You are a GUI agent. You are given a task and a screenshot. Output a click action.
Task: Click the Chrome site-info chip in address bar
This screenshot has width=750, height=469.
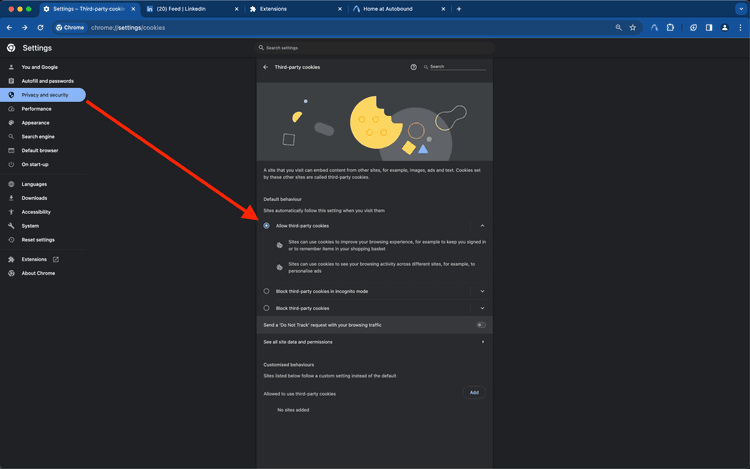[x=70, y=28]
